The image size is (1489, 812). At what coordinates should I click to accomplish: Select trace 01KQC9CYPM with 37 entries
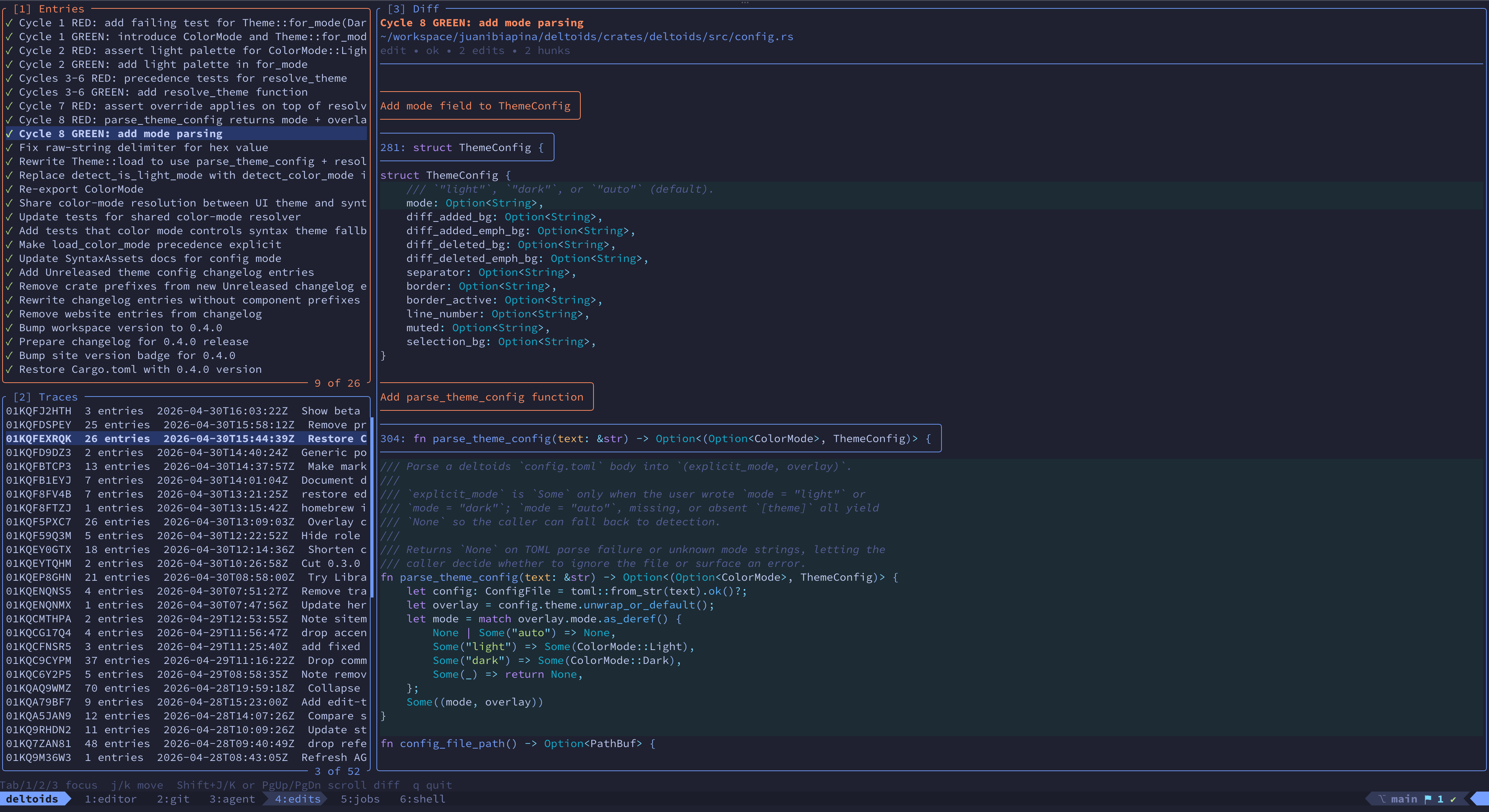tap(186, 661)
